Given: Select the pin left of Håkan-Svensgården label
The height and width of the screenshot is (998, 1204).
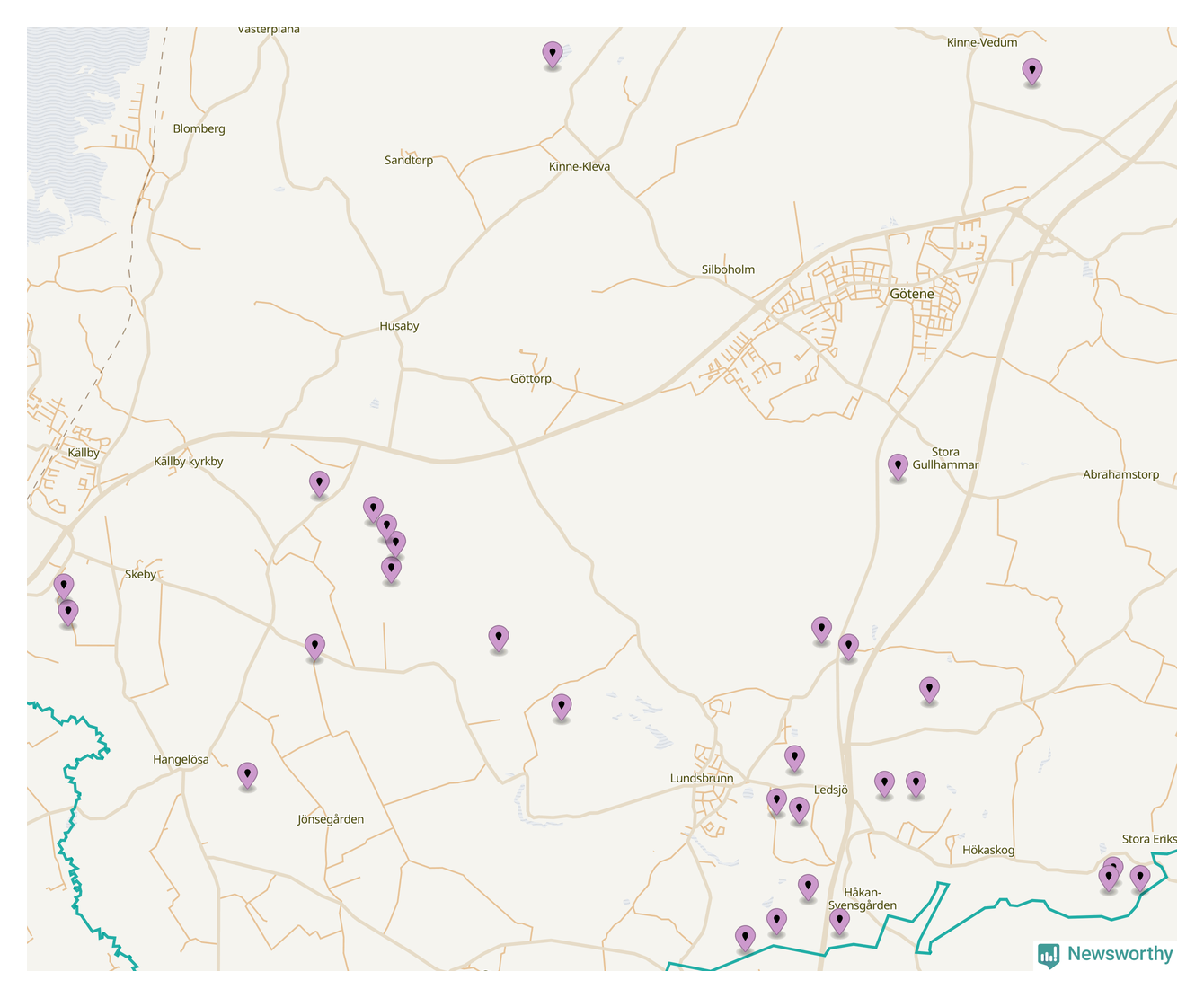Looking at the screenshot, I should (808, 887).
